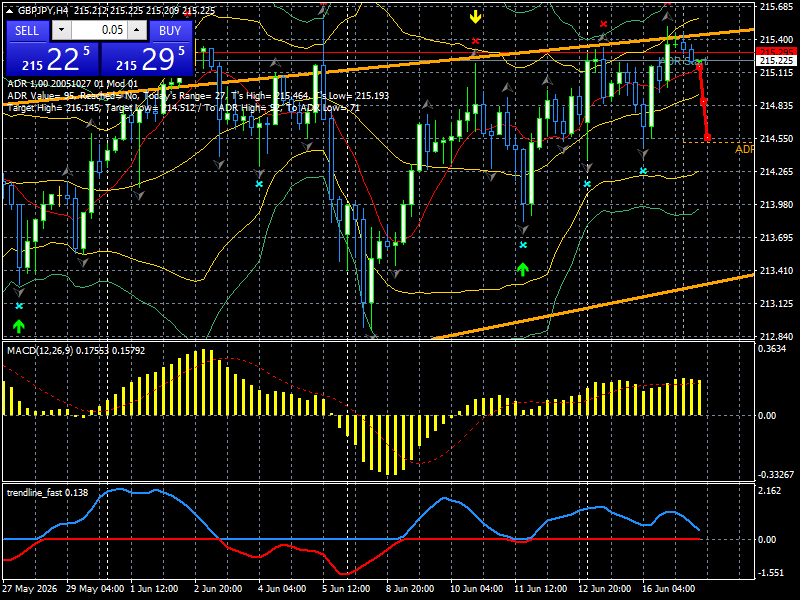Click the 8 Jun 20:00 time label
Viewport: 800px width, 600px height.
click(x=410, y=589)
